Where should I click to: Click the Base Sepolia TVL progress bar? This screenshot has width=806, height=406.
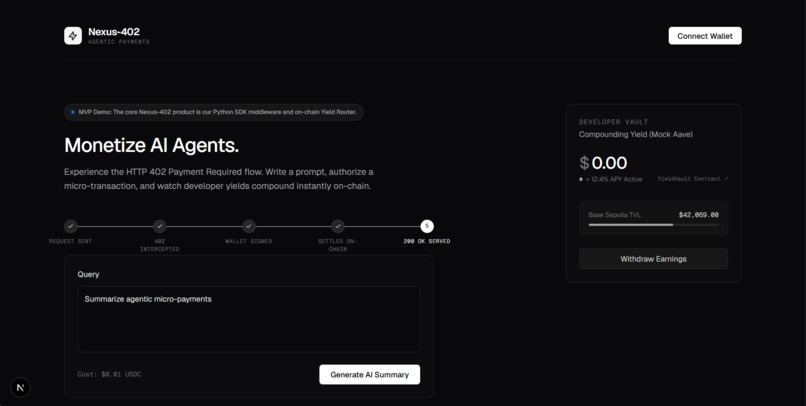point(653,225)
